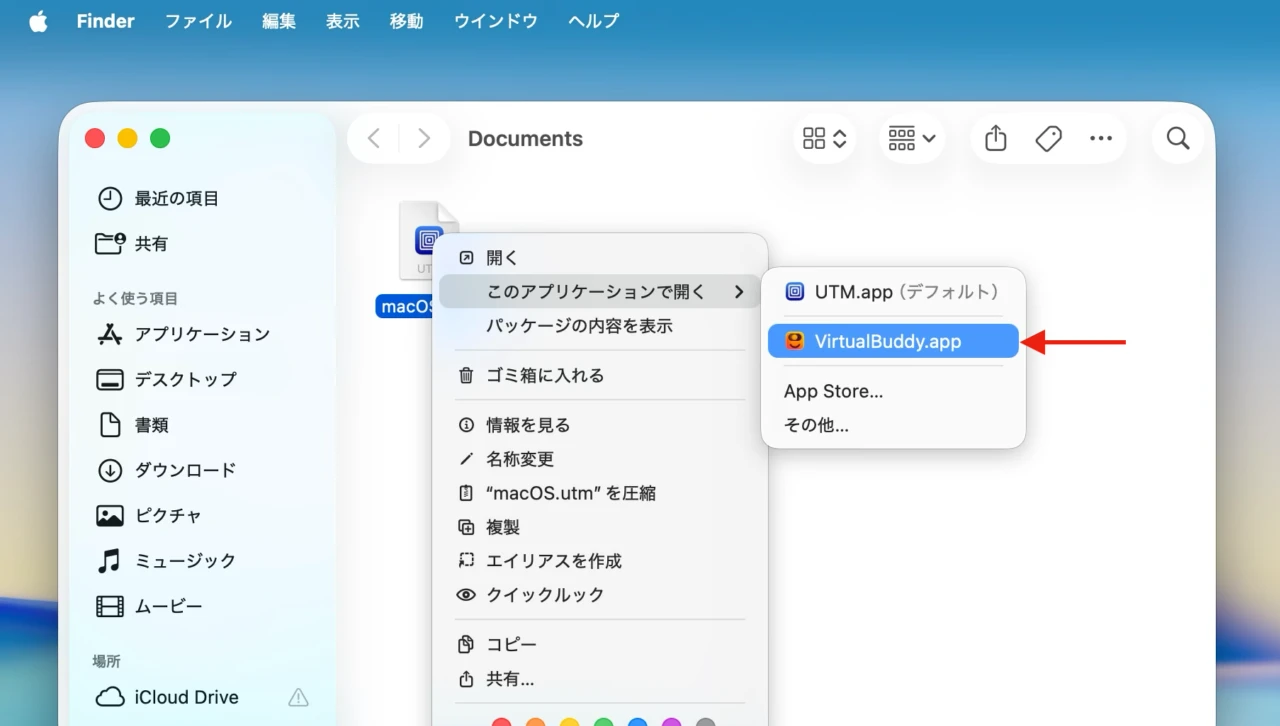Go back with the left chevron
The width and height of the screenshot is (1280, 726).
coord(374,139)
